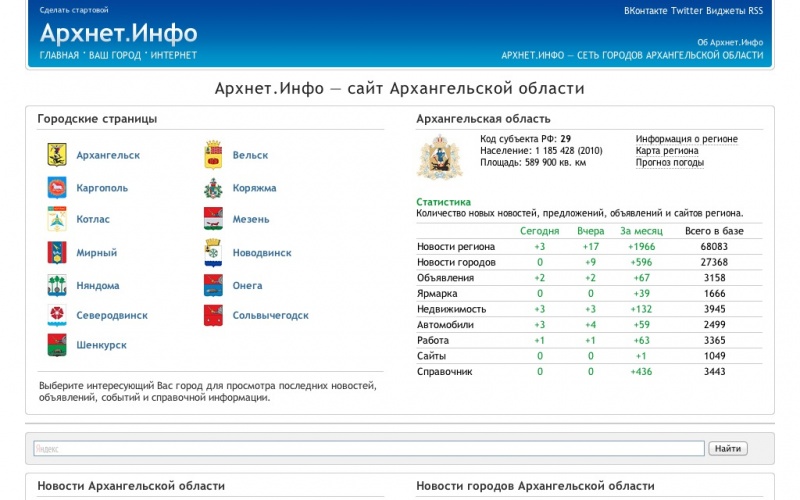The width and height of the screenshot is (800, 500).
Task: Click the Сольвычегодск coat of arms icon
Action: [213, 315]
